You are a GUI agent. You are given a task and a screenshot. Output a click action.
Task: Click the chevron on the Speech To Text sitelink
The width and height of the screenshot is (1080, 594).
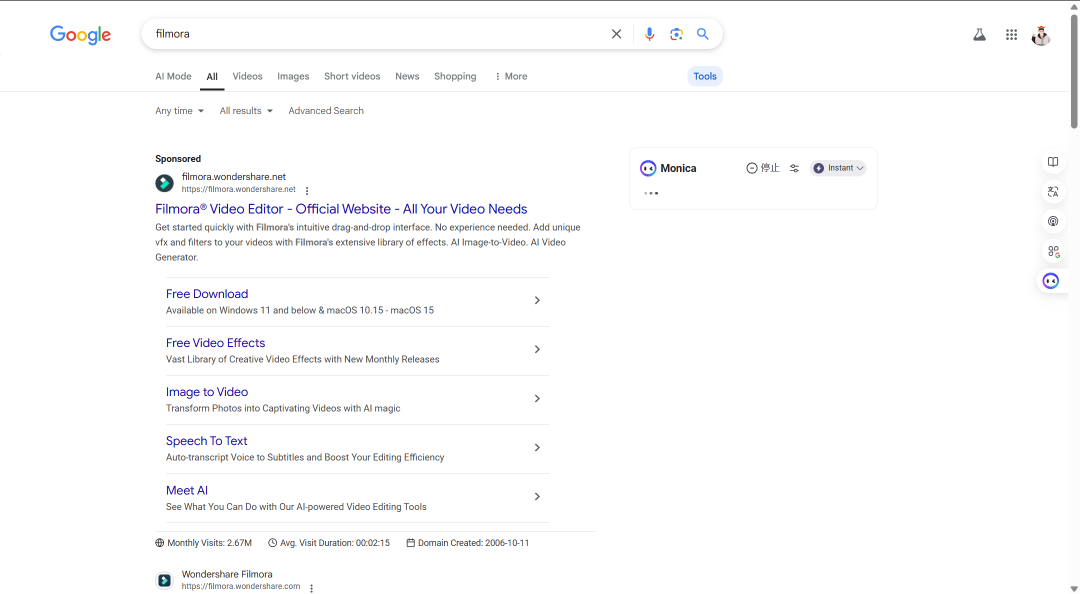(537, 448)
